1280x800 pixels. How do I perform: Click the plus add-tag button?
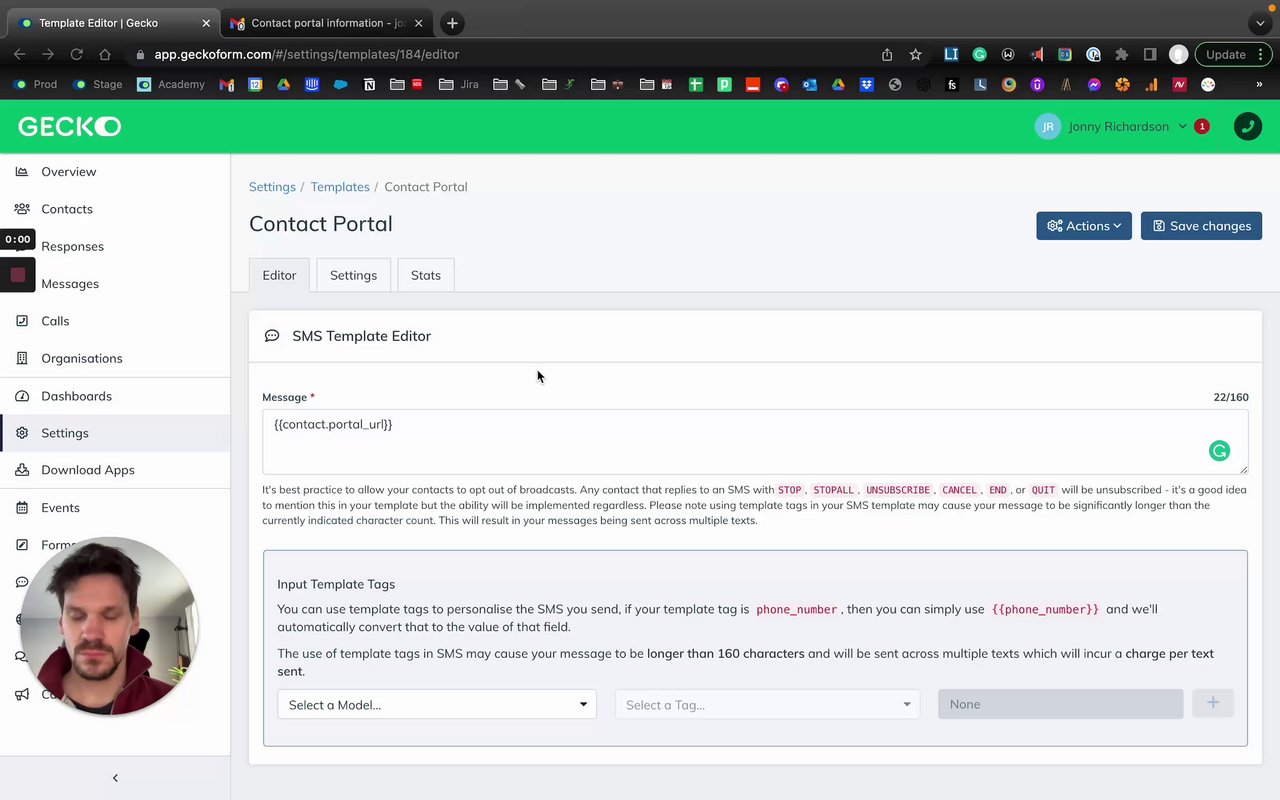click(x=1212, y=704)
